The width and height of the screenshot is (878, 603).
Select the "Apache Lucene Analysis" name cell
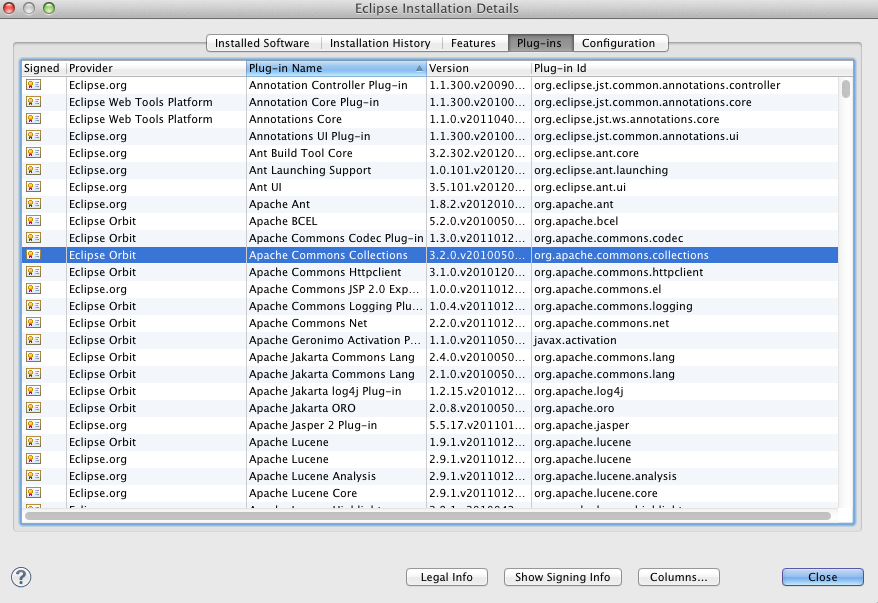tap(312, 476)
